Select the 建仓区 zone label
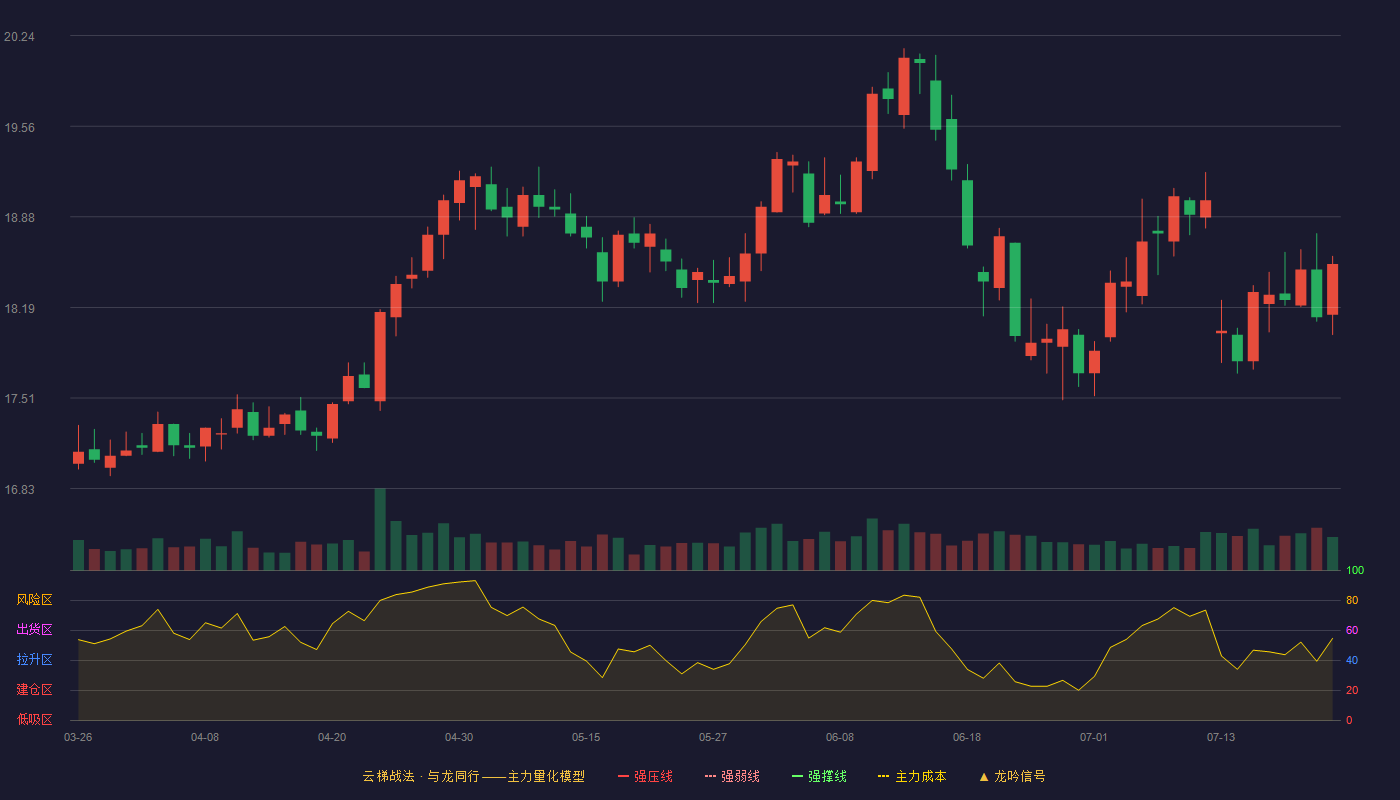 pos(34,690)
